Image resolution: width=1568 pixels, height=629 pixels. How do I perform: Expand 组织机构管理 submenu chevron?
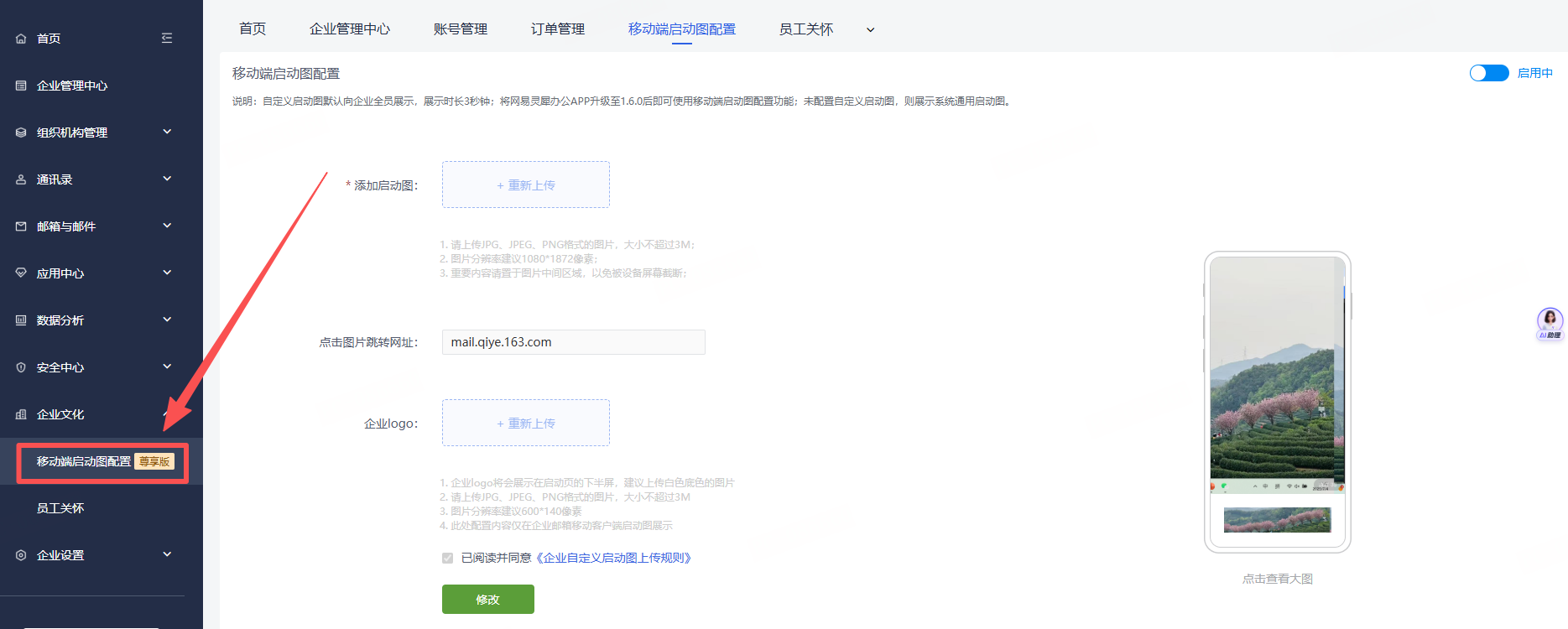coord(167,132)
